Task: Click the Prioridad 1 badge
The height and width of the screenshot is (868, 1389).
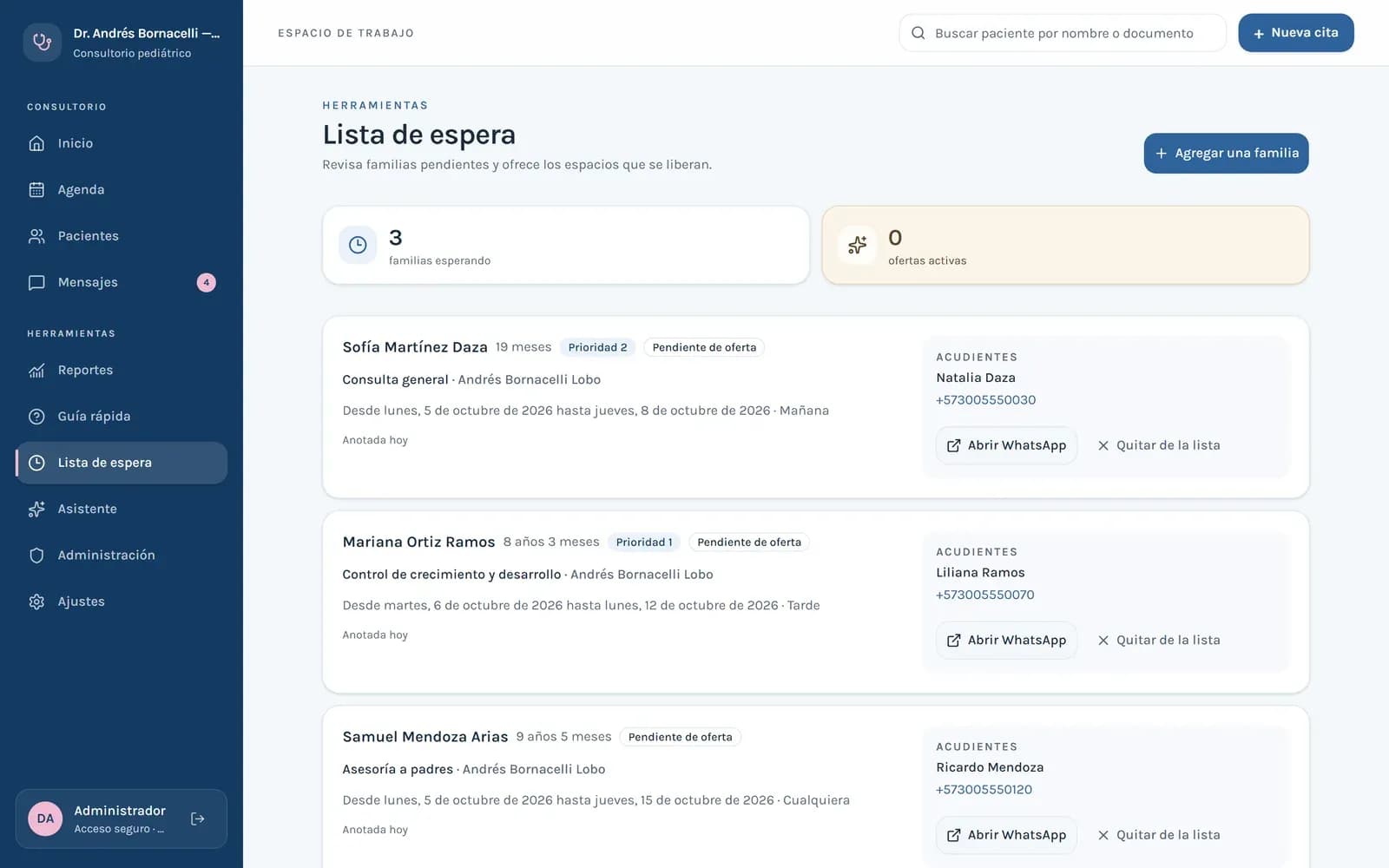Action: pos(644,542)
